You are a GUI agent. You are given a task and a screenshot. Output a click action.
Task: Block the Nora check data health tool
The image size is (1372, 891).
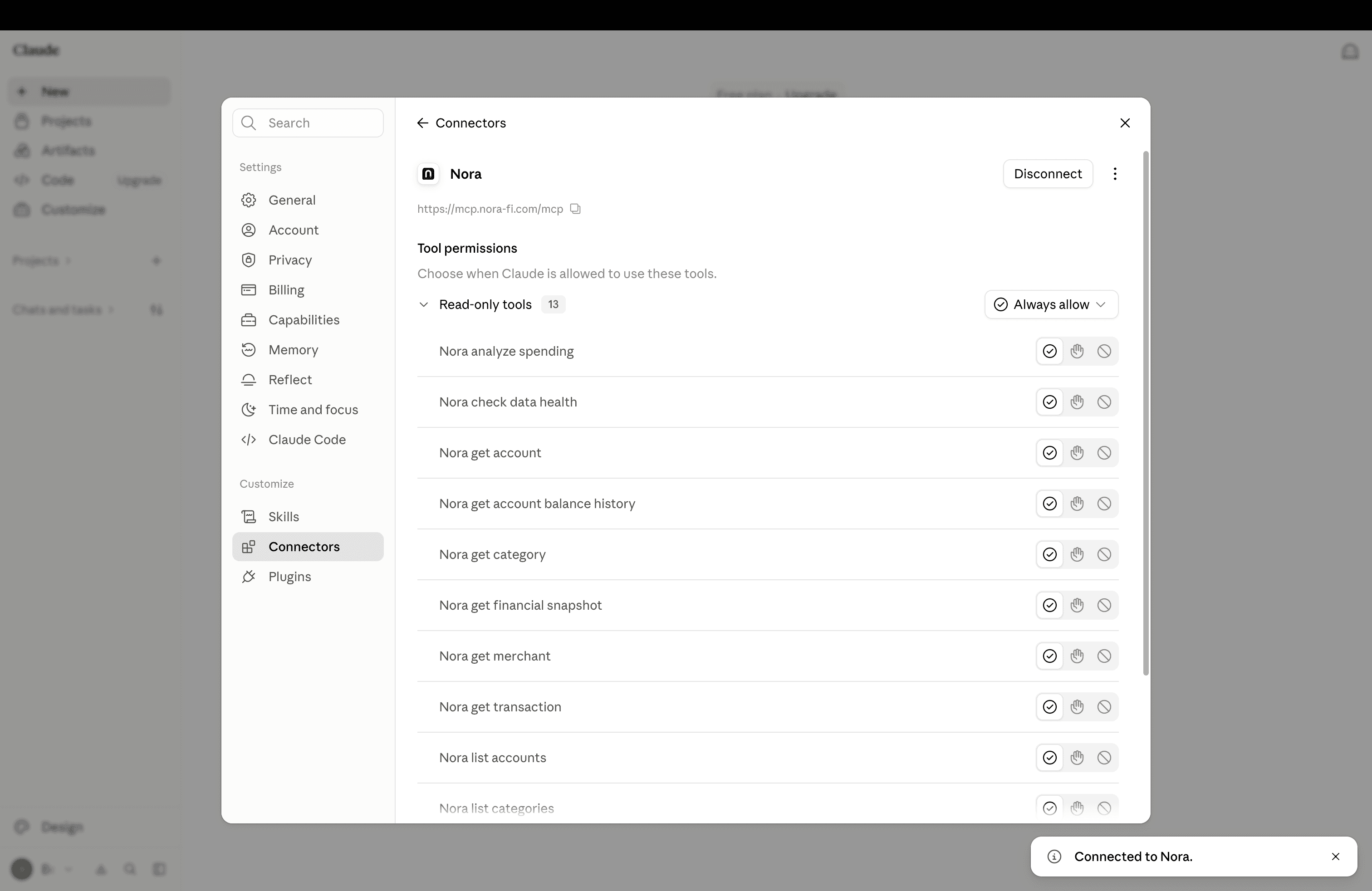(1104, 401)
